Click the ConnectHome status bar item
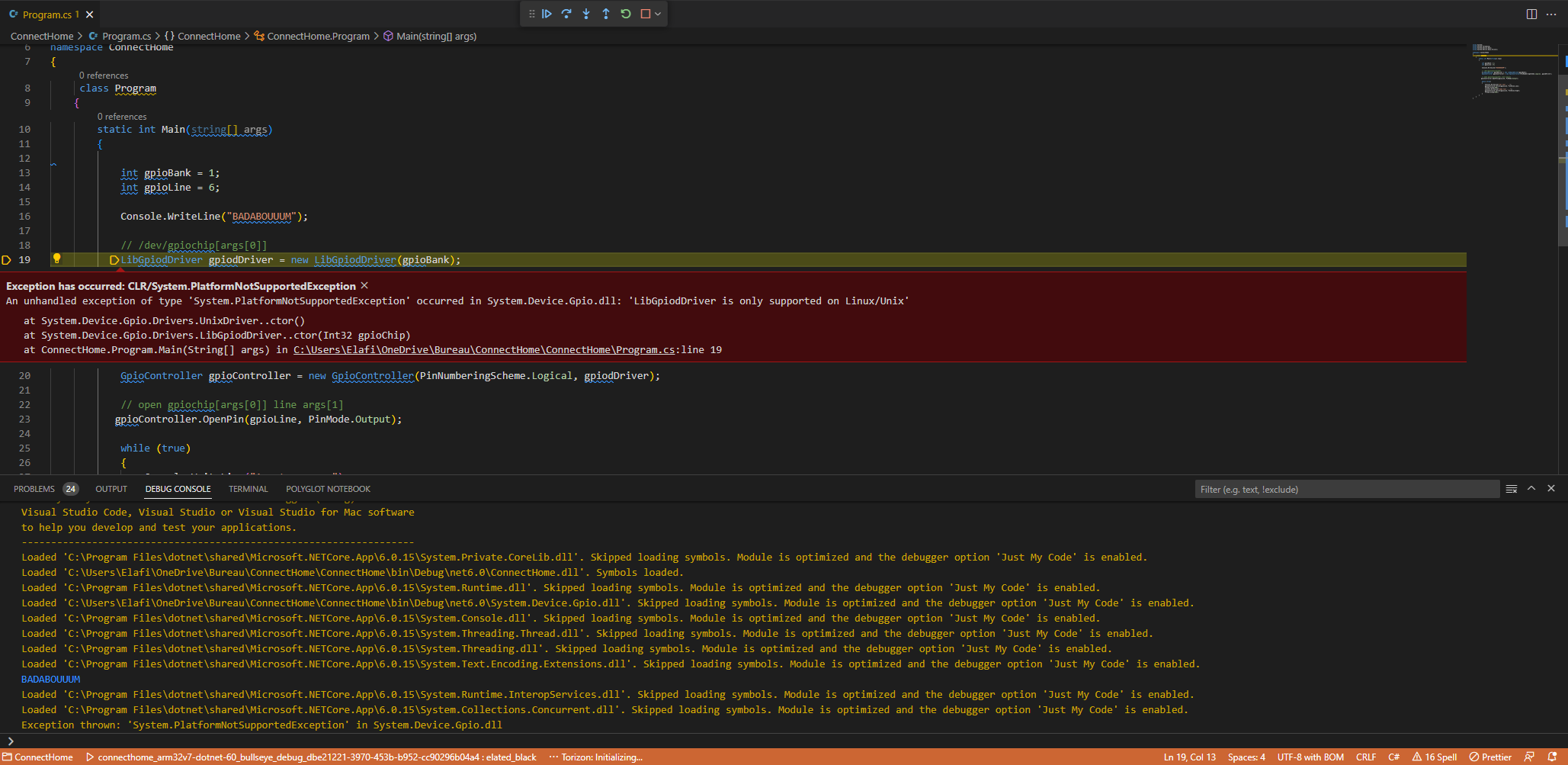Screen dimensions: 1568x765 pyautogui.click(x=38, y=757)
